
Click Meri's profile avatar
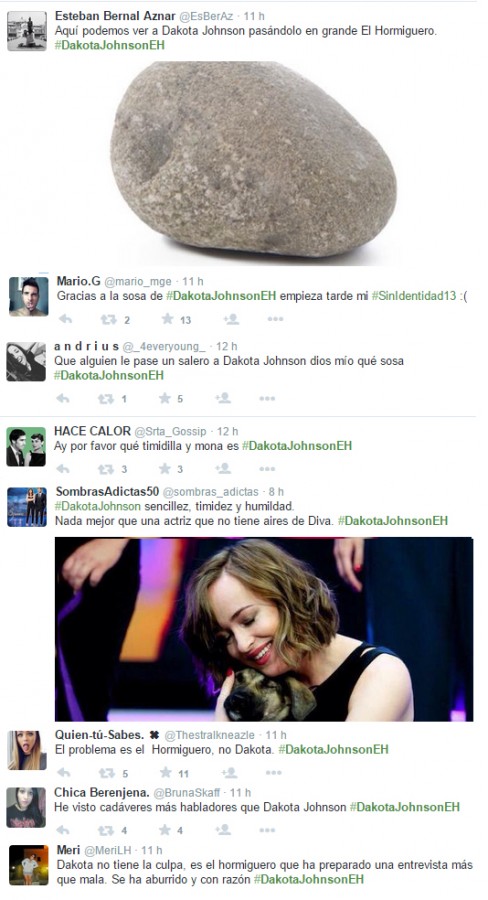28,864
